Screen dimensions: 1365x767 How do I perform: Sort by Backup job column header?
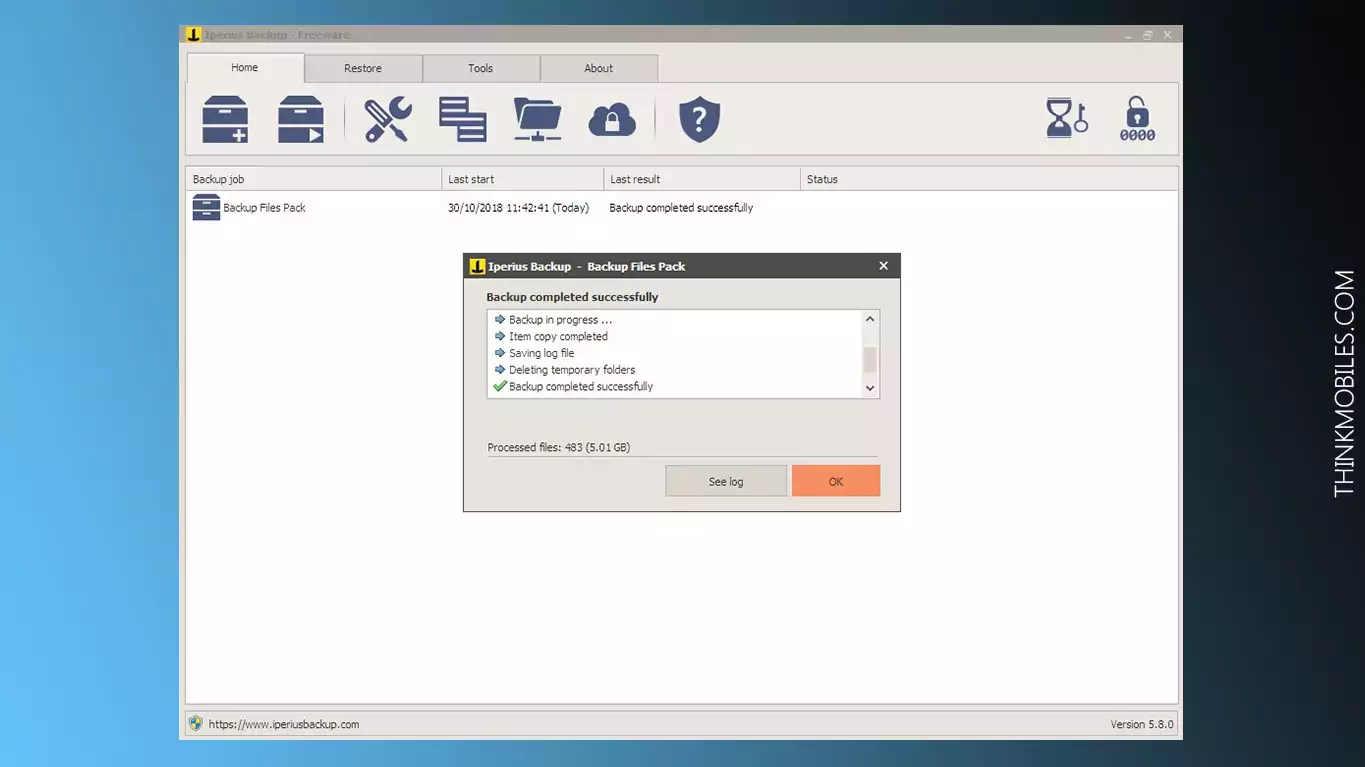(314, 179)
